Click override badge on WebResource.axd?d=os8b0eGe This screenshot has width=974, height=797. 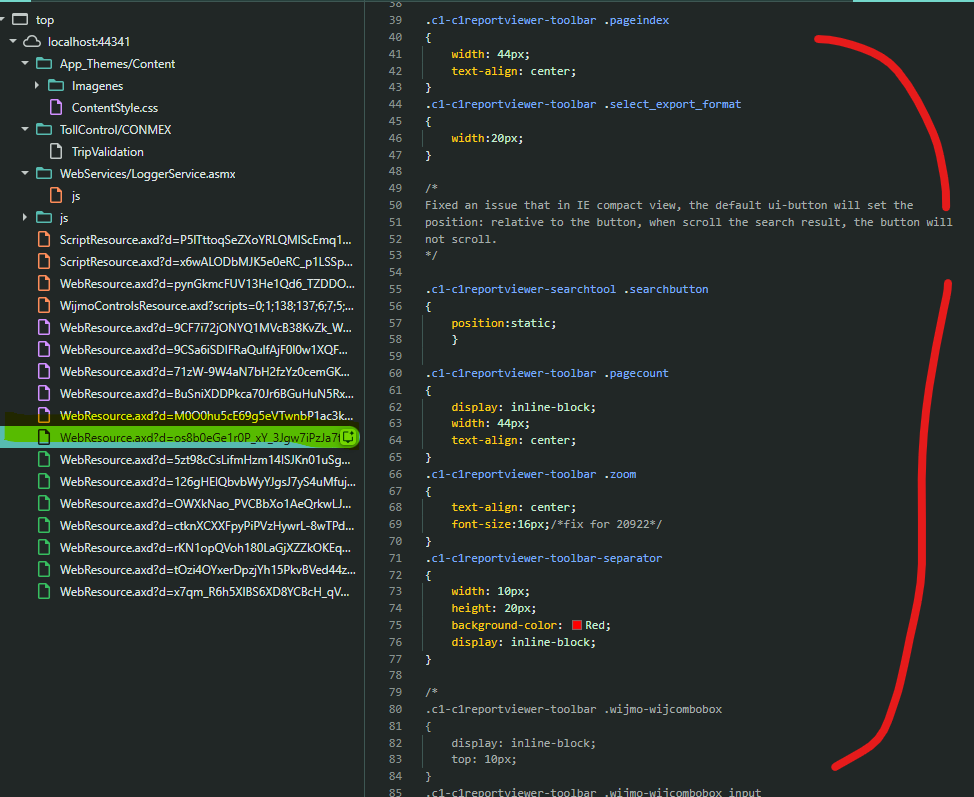click(348, 437)
